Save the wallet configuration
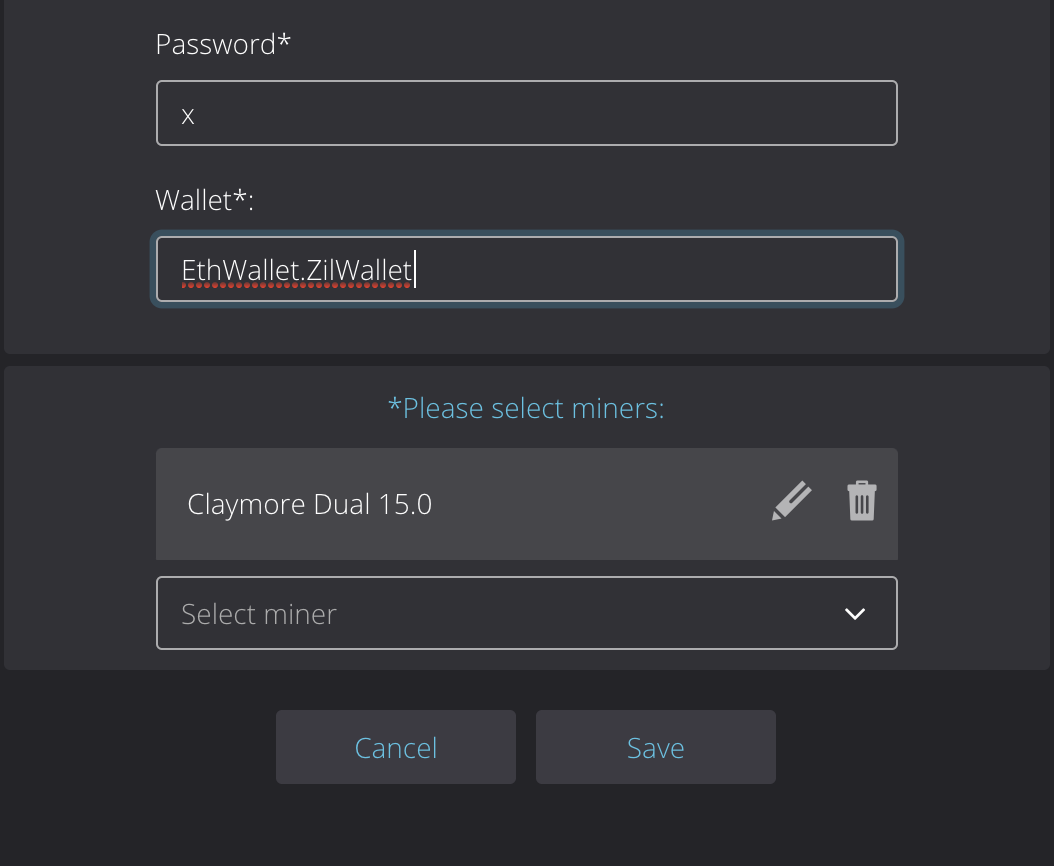The height and width of the screenshot is (866, 1054). 655,747
